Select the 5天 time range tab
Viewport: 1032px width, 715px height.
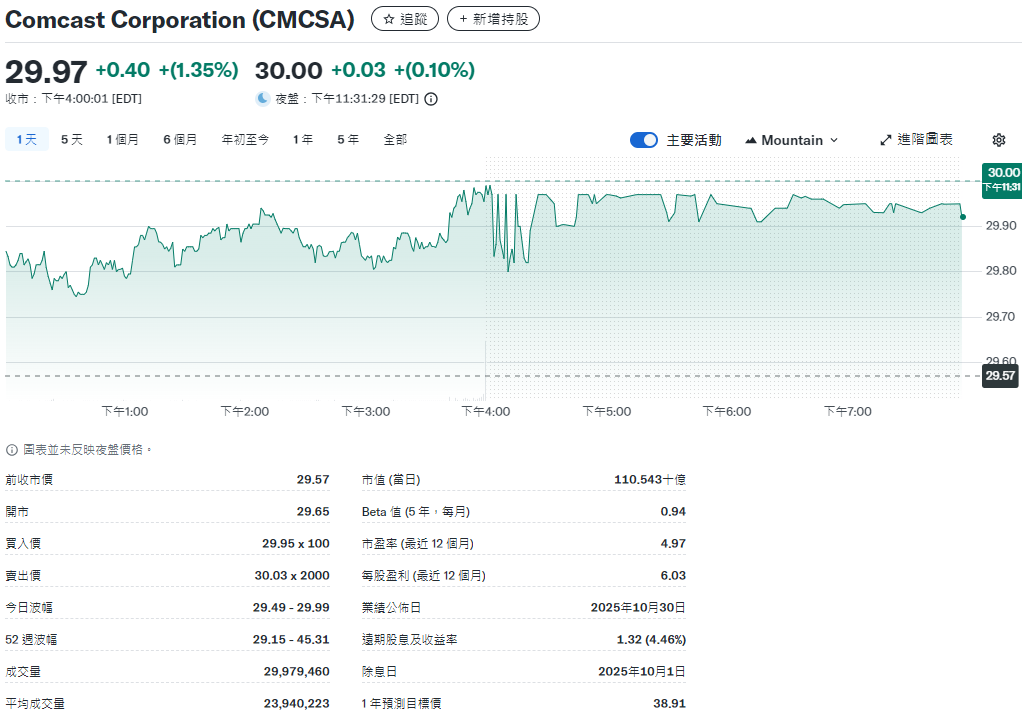coord(72,140)
